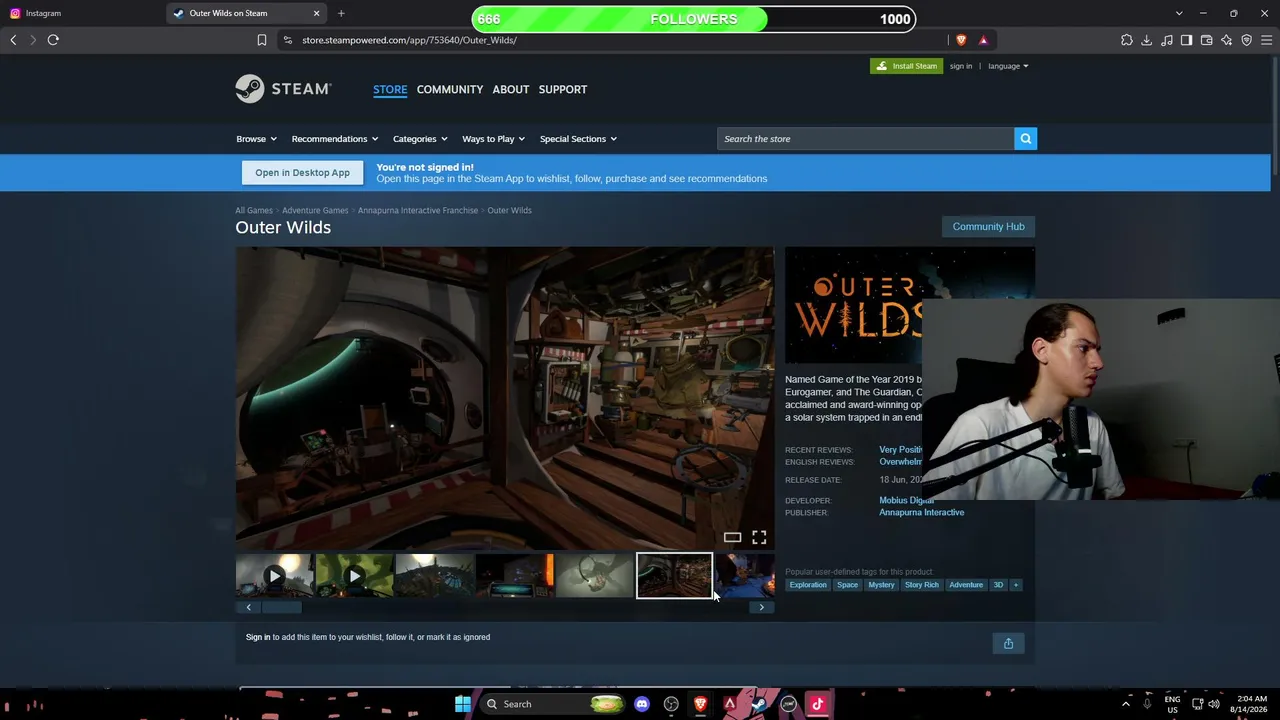
Task: Open TikTok app from the taskbar
Action: (817, 704)
